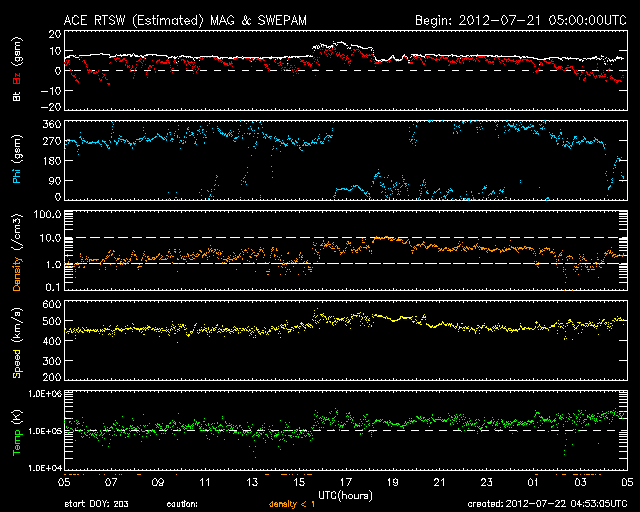Click the red 'Bz' axis label
The width and height of the screenshot is (640, 512).
coord(17,79)
